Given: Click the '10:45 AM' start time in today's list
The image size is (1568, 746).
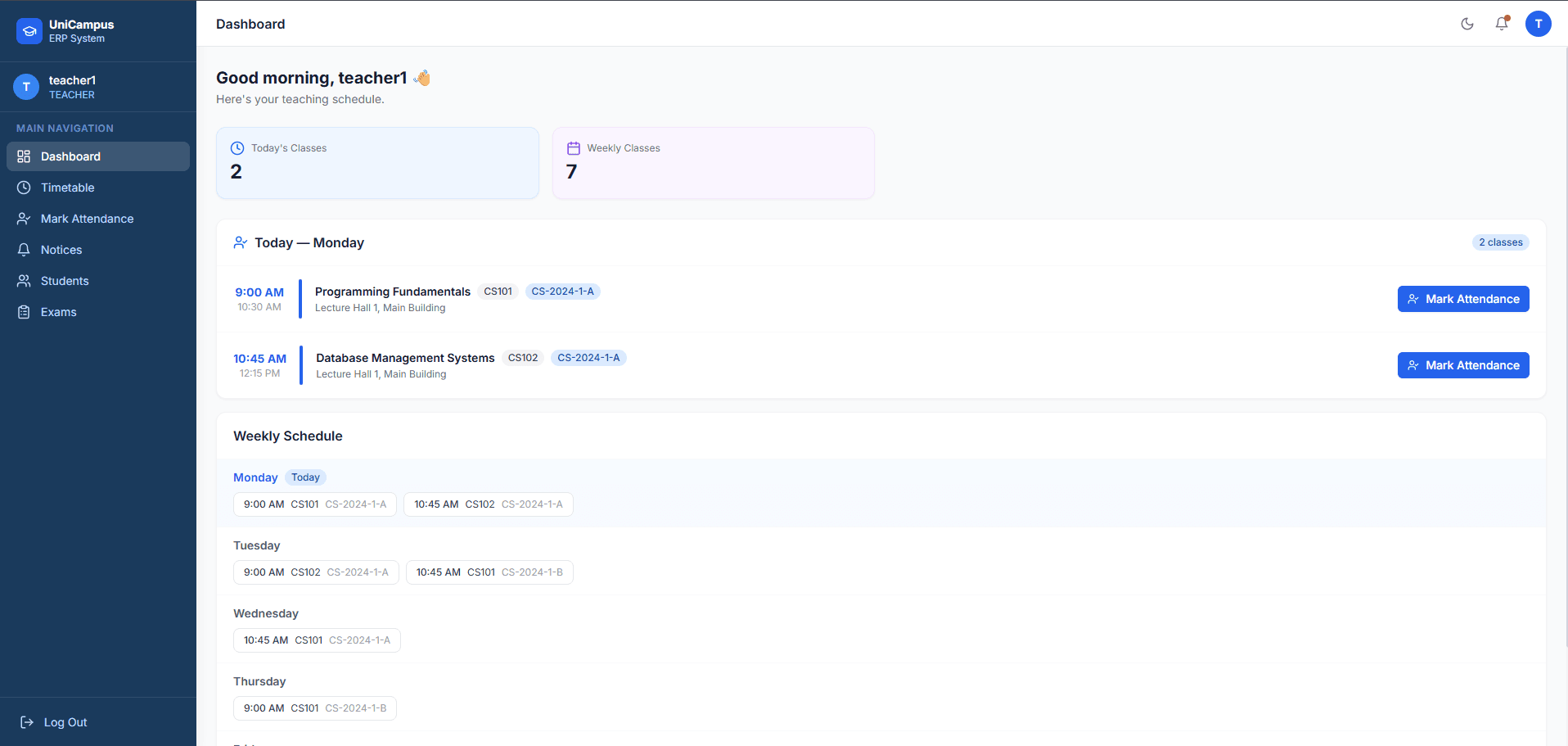Looking at the screenshot, I should coord(259,359).
